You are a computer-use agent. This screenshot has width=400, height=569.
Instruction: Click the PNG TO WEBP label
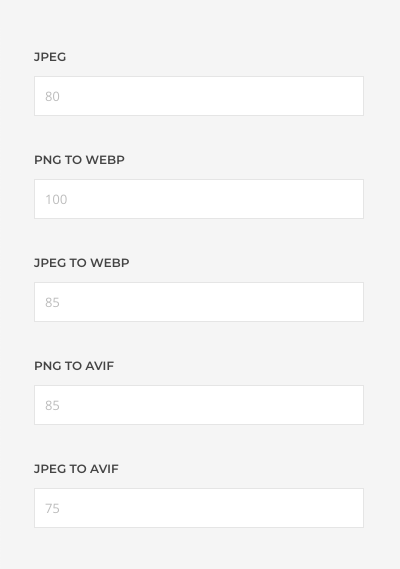tap(79, 160)
